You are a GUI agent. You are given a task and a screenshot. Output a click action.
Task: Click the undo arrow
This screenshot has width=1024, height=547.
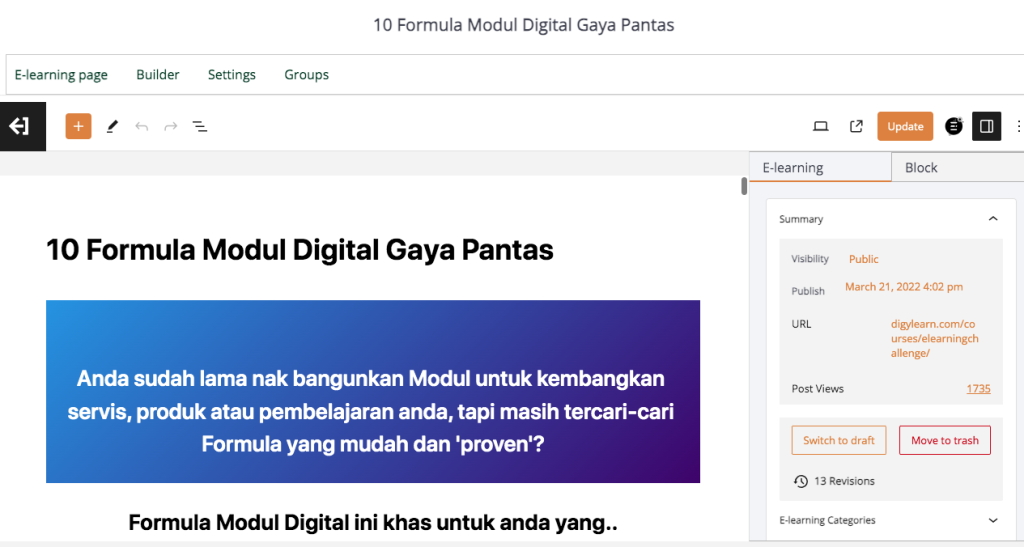pos(142,127)
